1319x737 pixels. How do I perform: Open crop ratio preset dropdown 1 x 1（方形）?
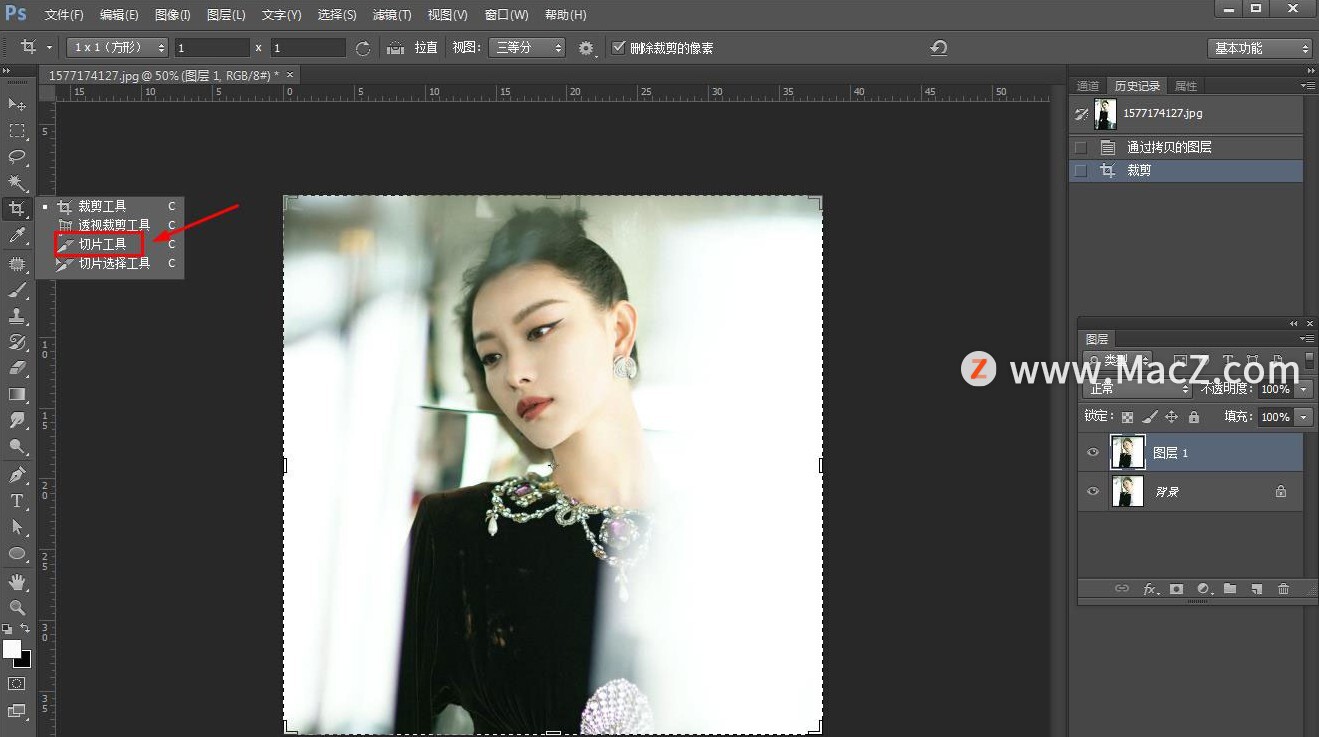(118, 48)
